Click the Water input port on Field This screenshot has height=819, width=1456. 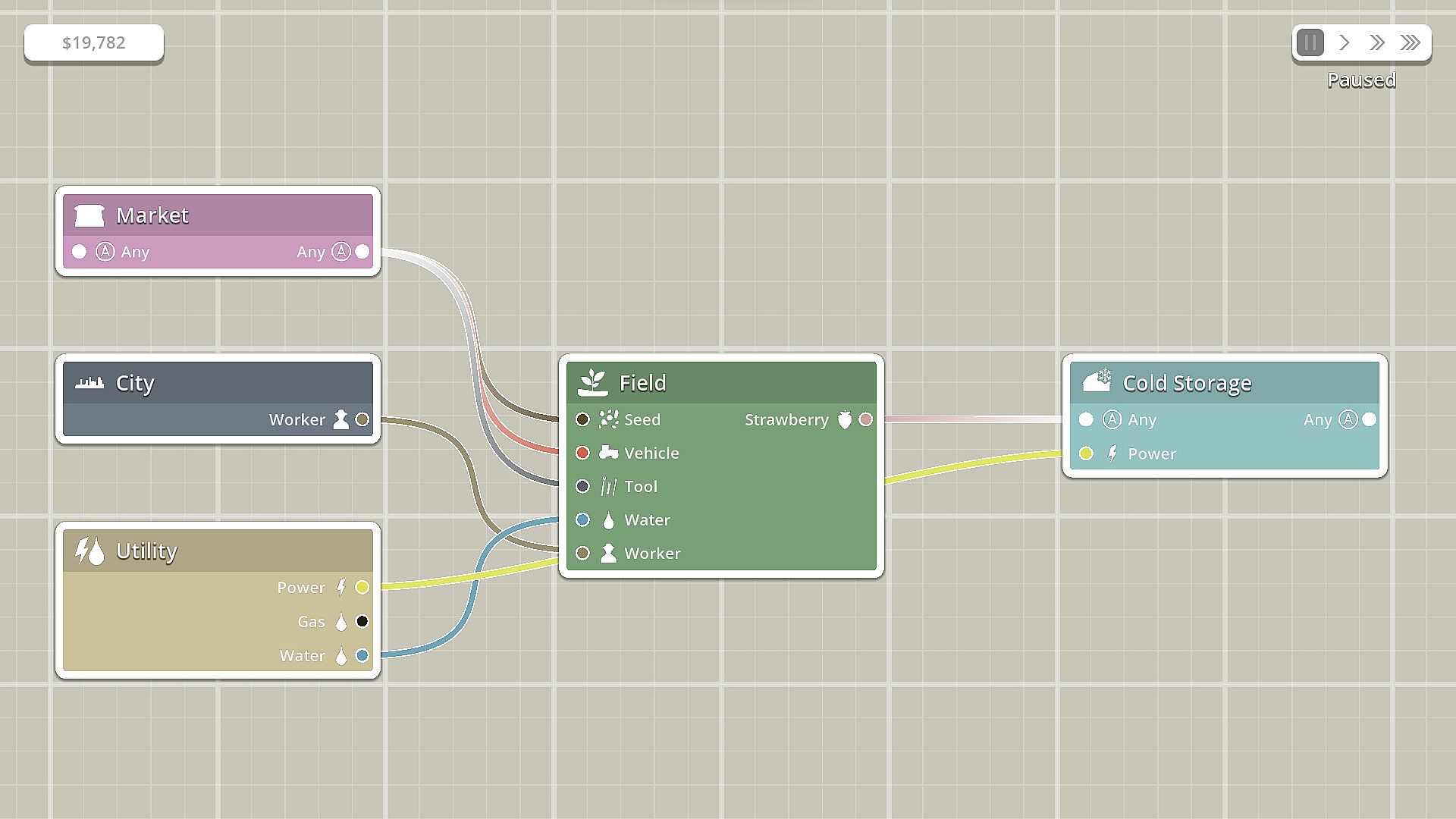point(582,519)
